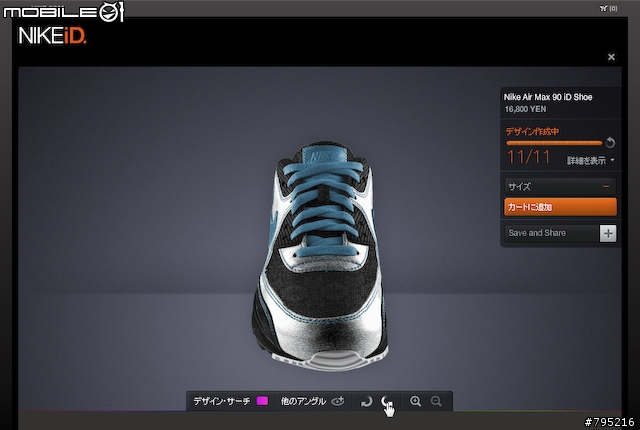Click the 16,800 YEN price
640x430 pixels.
(525, 109)
